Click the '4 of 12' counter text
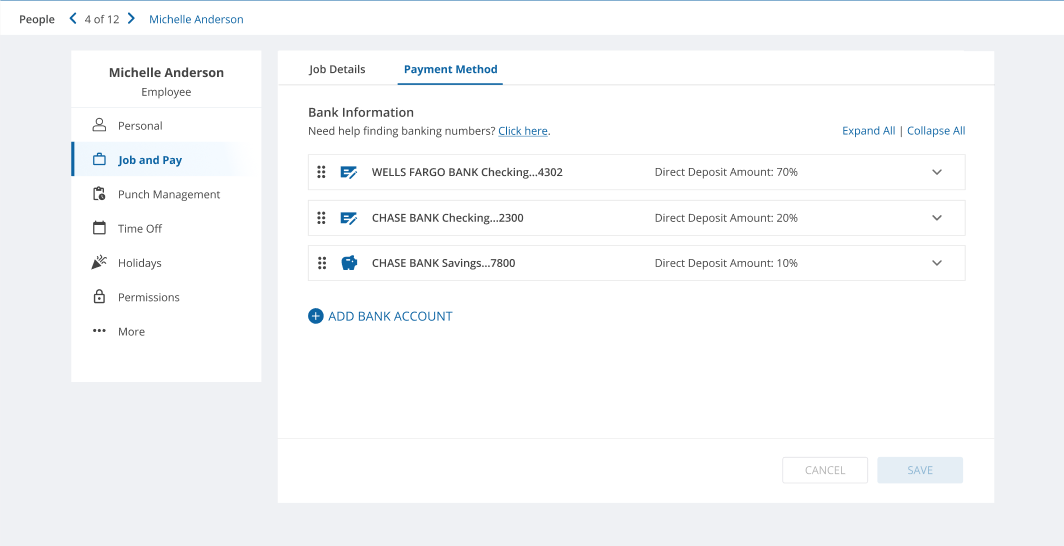 (102, 19)
